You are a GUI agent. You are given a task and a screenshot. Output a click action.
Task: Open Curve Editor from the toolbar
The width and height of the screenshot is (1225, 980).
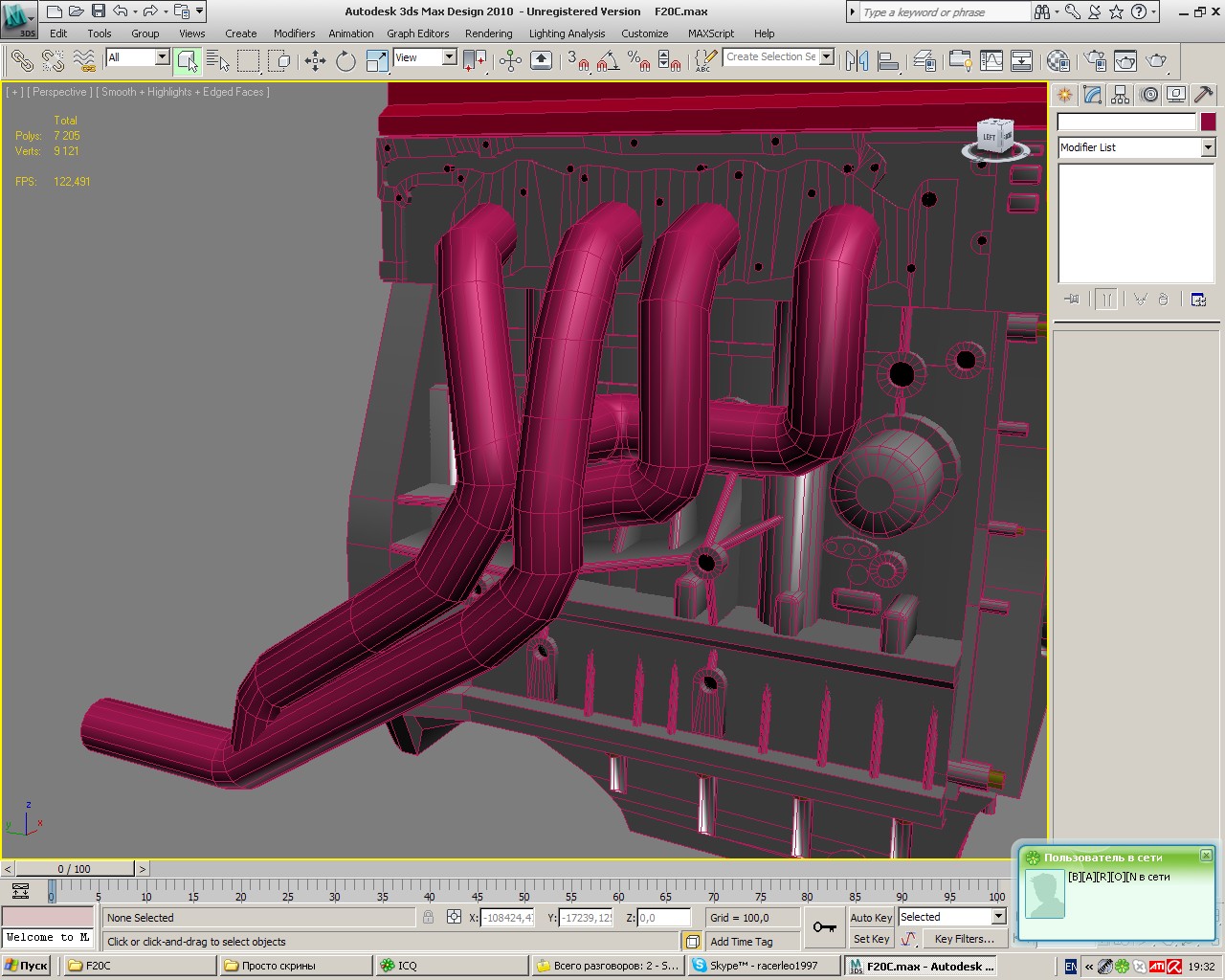[991, 61]
